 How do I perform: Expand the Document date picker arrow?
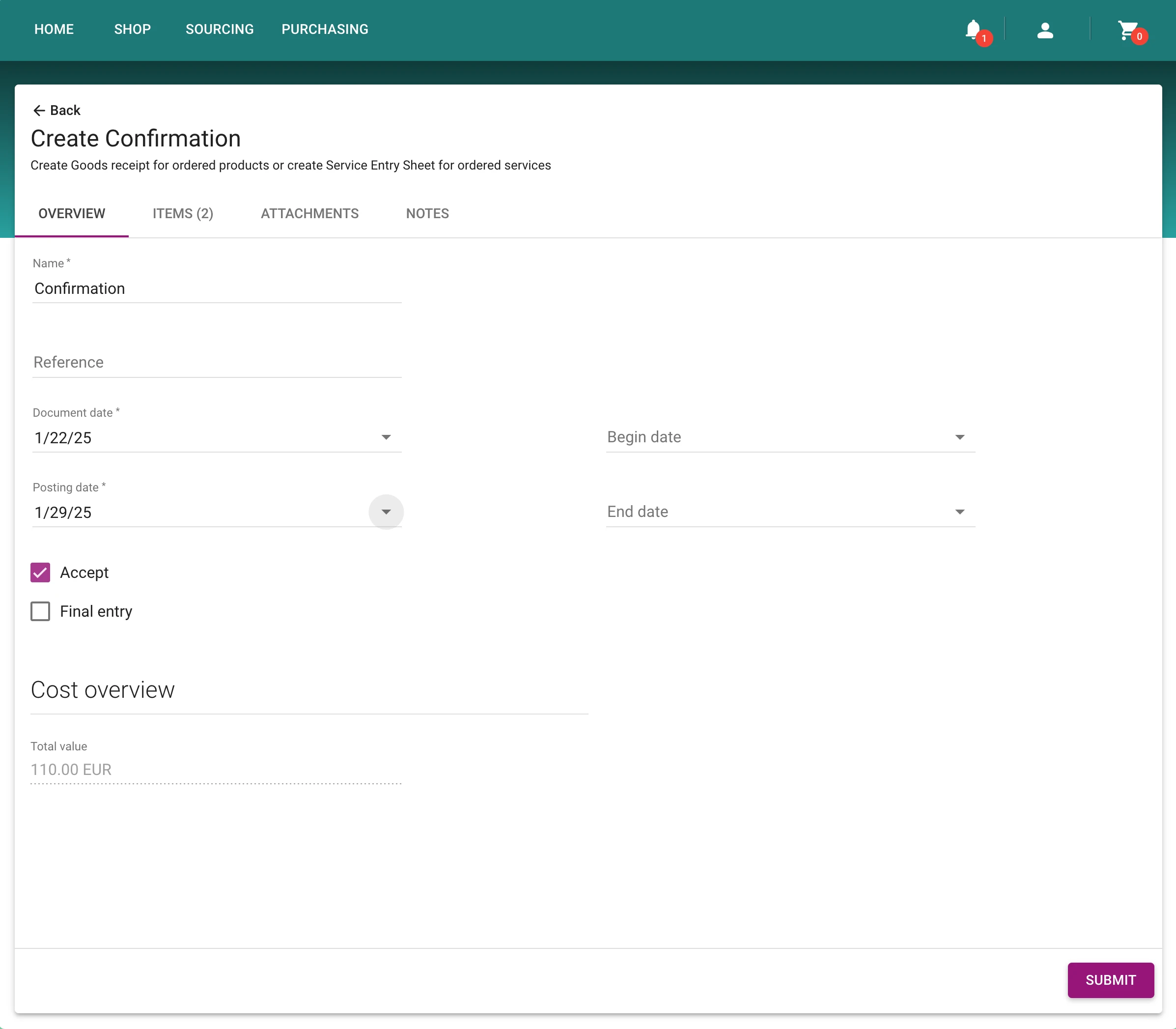(386, 437)
